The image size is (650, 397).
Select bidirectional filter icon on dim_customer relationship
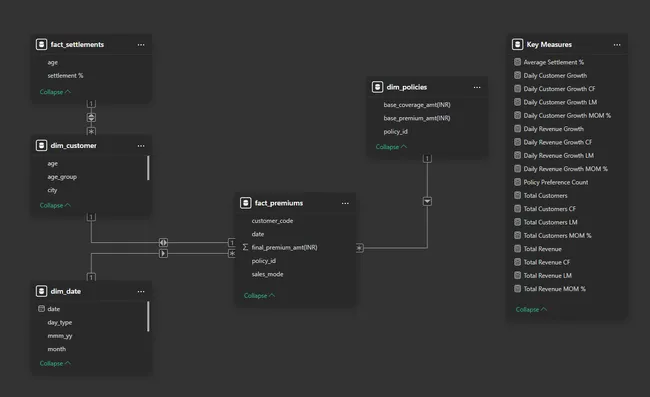tap(163, 242)
